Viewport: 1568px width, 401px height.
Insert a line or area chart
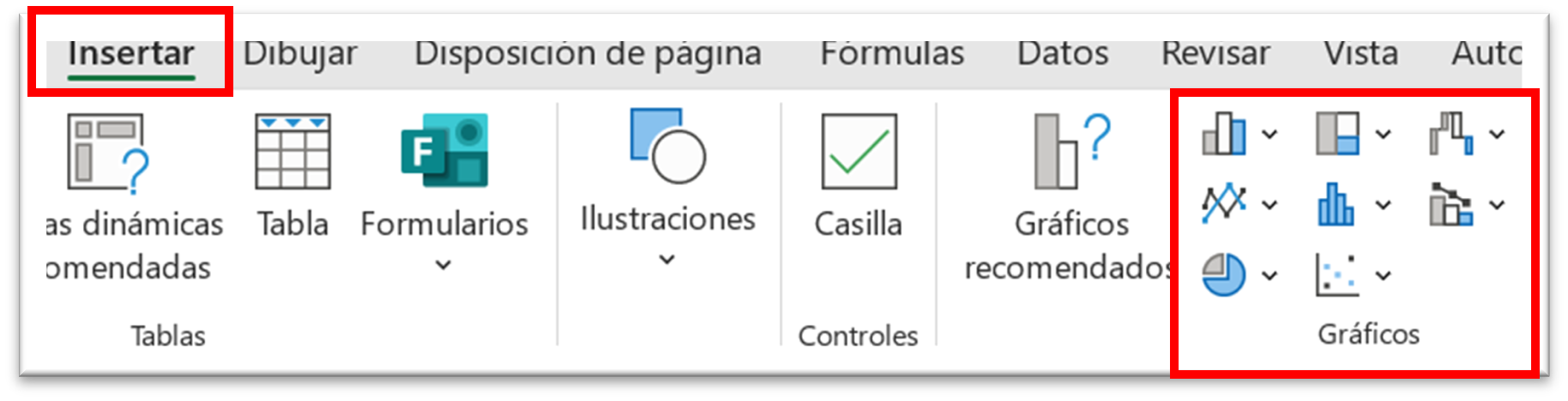click(1224, 204)
